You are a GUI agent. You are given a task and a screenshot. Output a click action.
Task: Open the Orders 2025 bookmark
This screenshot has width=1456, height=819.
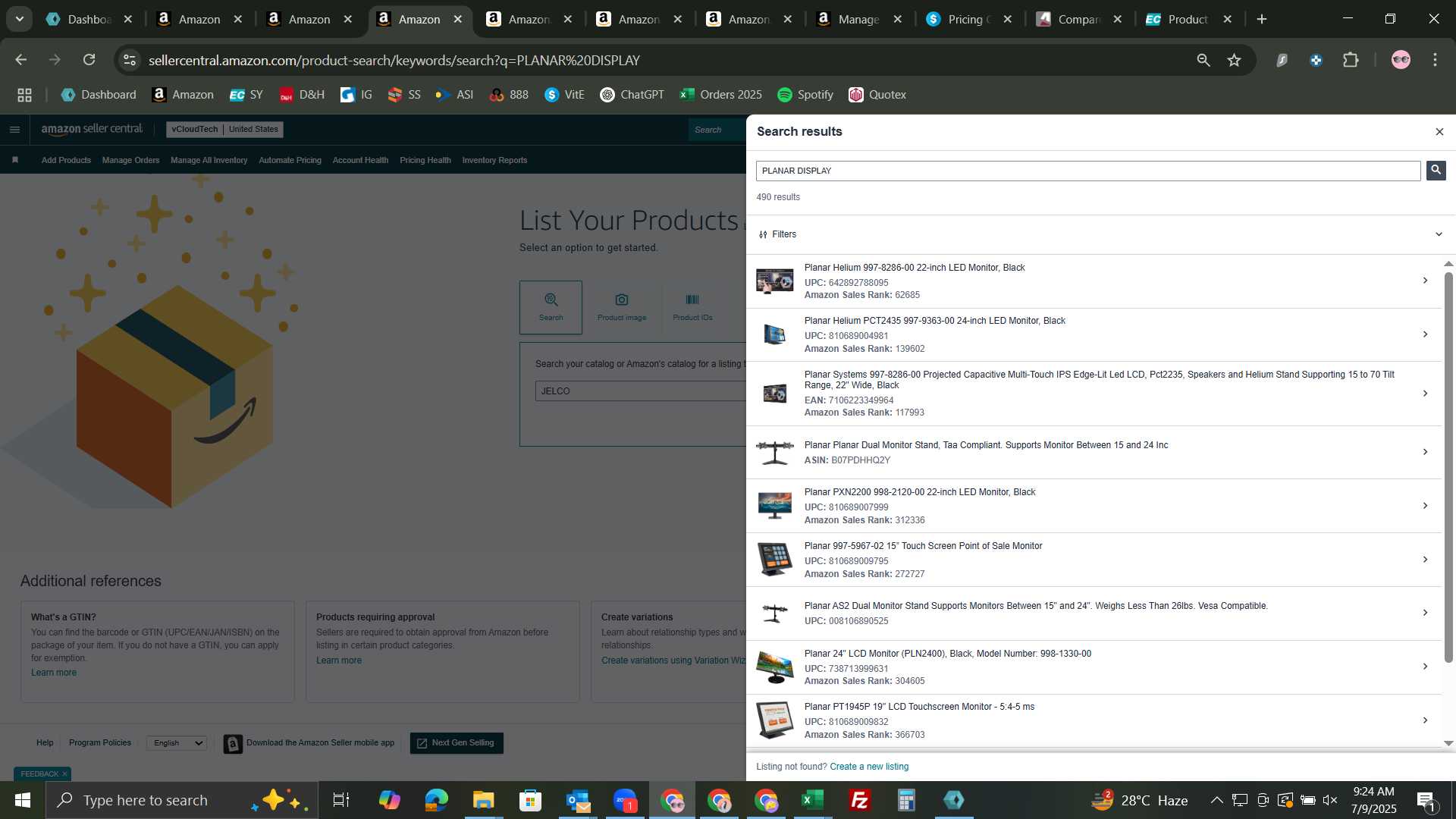point(721,95)
